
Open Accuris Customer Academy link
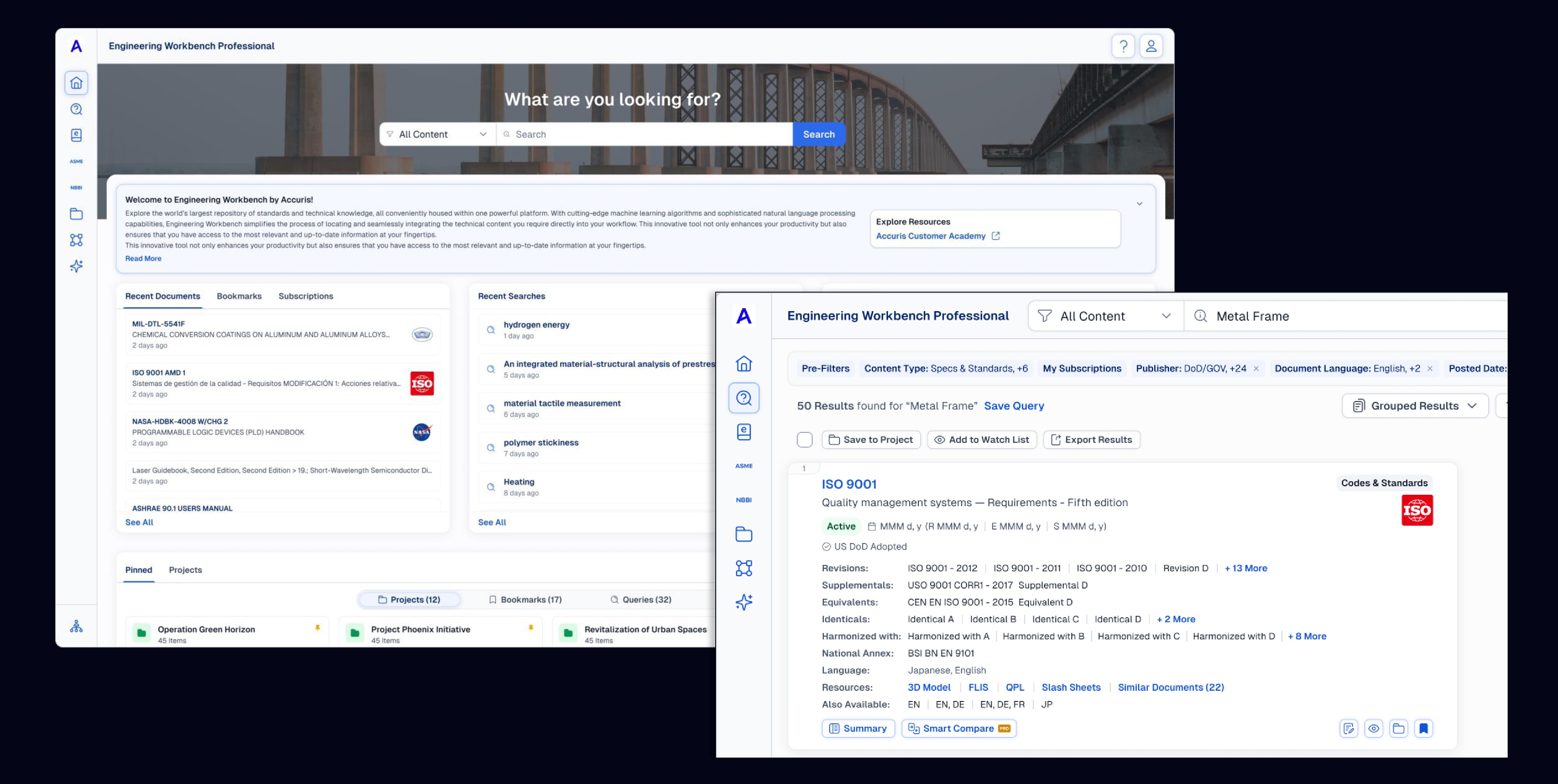click(x=938, y=236)
